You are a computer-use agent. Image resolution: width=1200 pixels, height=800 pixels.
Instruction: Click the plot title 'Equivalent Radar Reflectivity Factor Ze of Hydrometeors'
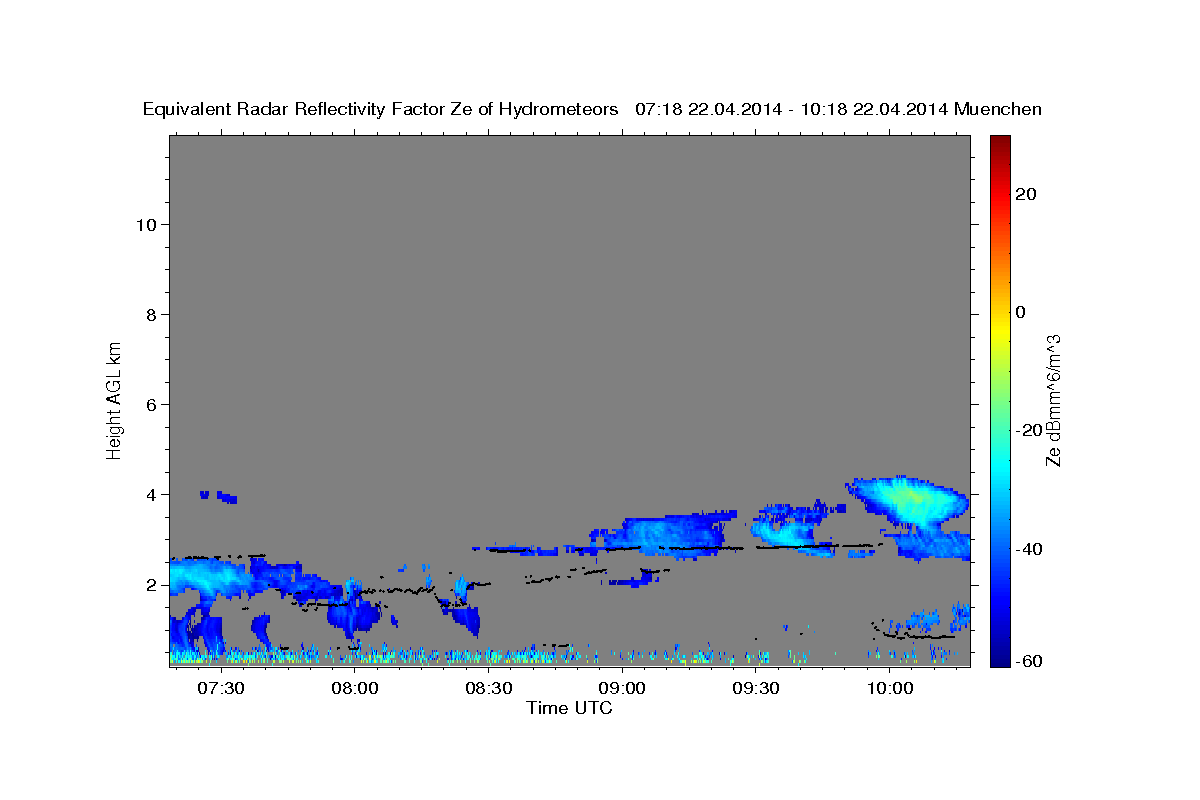(381, 109)
